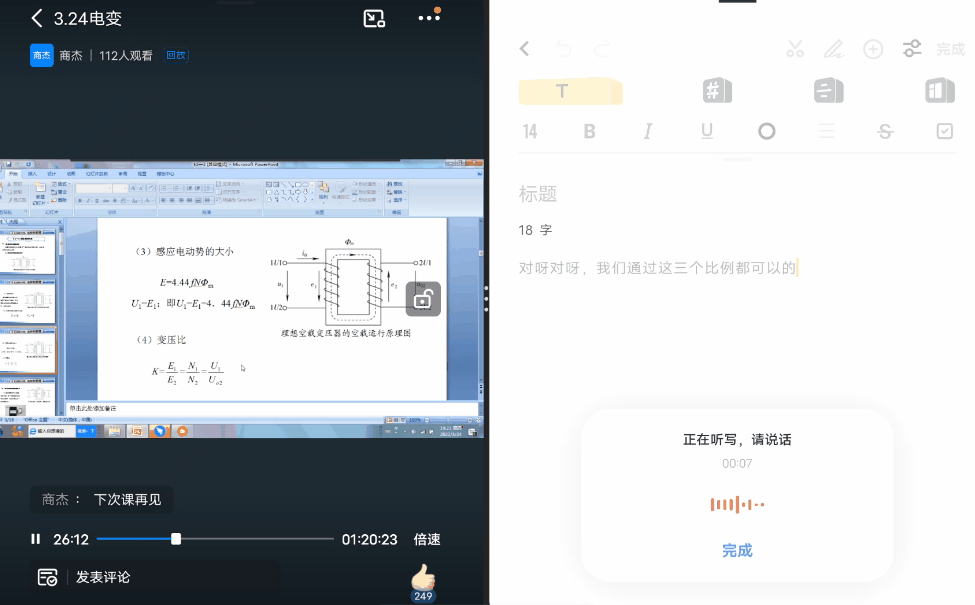Unlock the video screen lock icon
The height and width of the screenshot is (605, 975).
(x=423, y=299)
